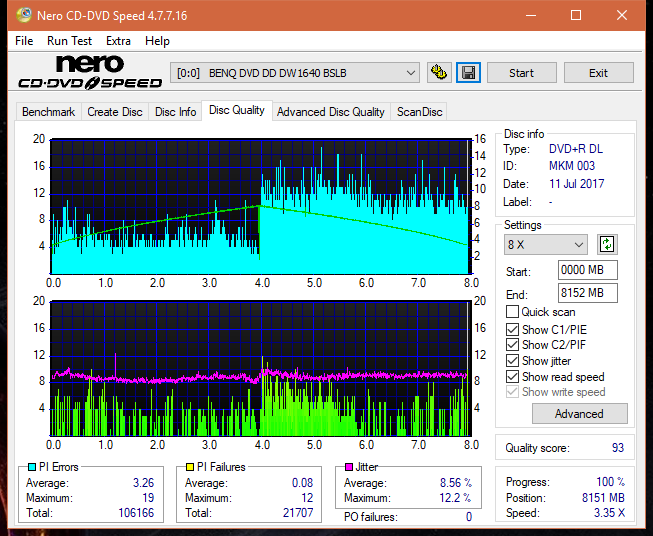
Task: Click PI Errors total 106166
Action: pos(136,513)
